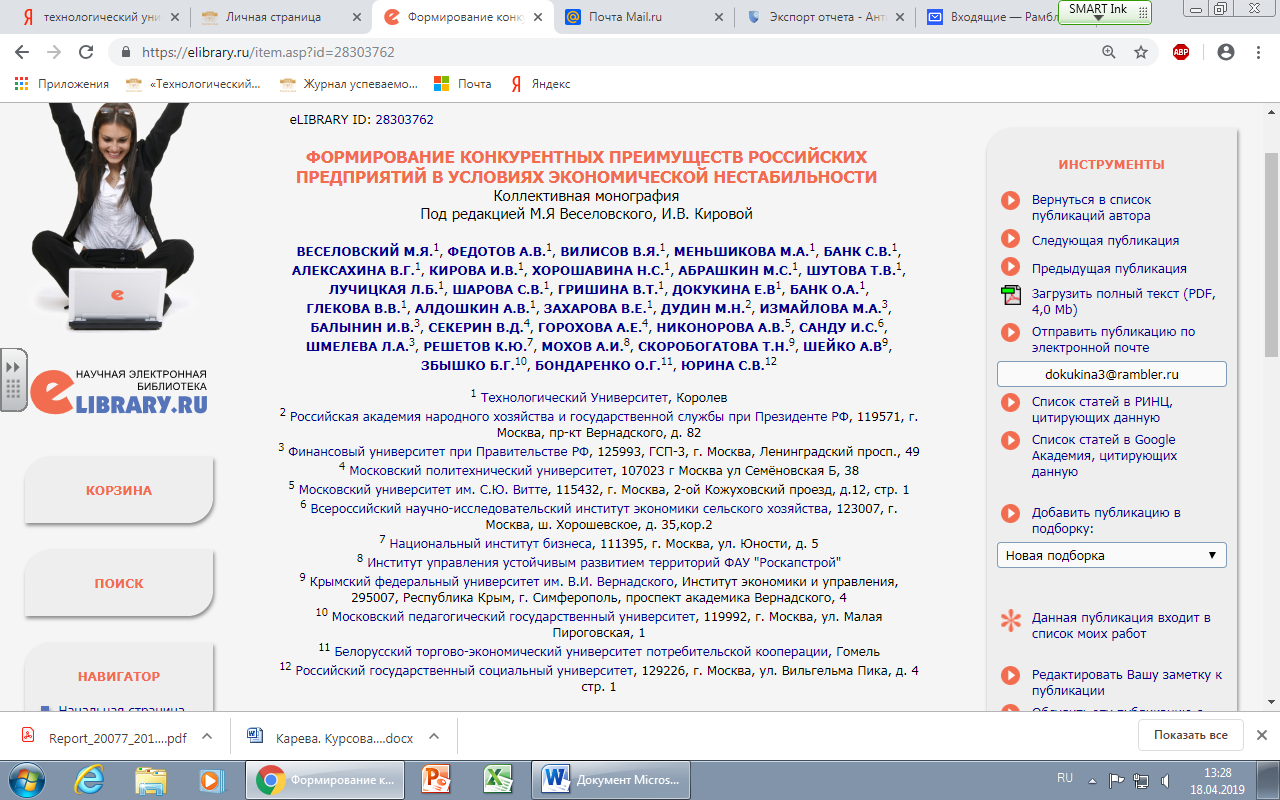Click red arrow beside Google Академия list
1280x800 pixels.
1010,440
